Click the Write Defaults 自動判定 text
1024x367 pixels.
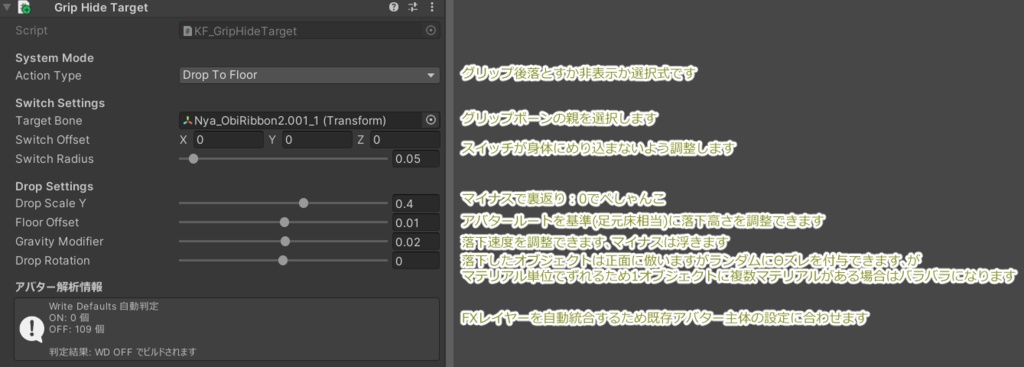pyautogui.click(x=104, y=306)
